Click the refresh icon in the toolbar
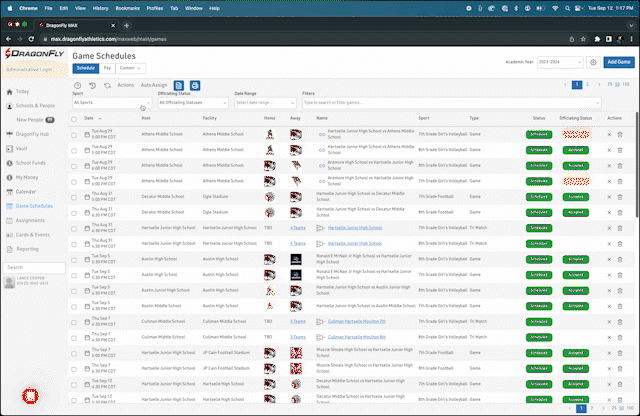Viewport: 640px width, 416px height. point(106,86)
